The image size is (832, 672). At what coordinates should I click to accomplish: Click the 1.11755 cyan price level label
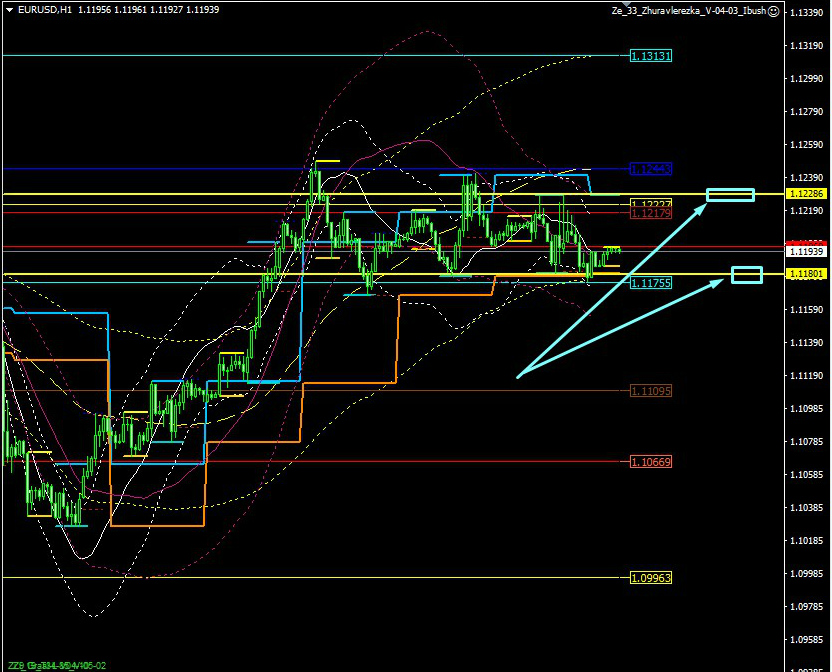[650, 283]
